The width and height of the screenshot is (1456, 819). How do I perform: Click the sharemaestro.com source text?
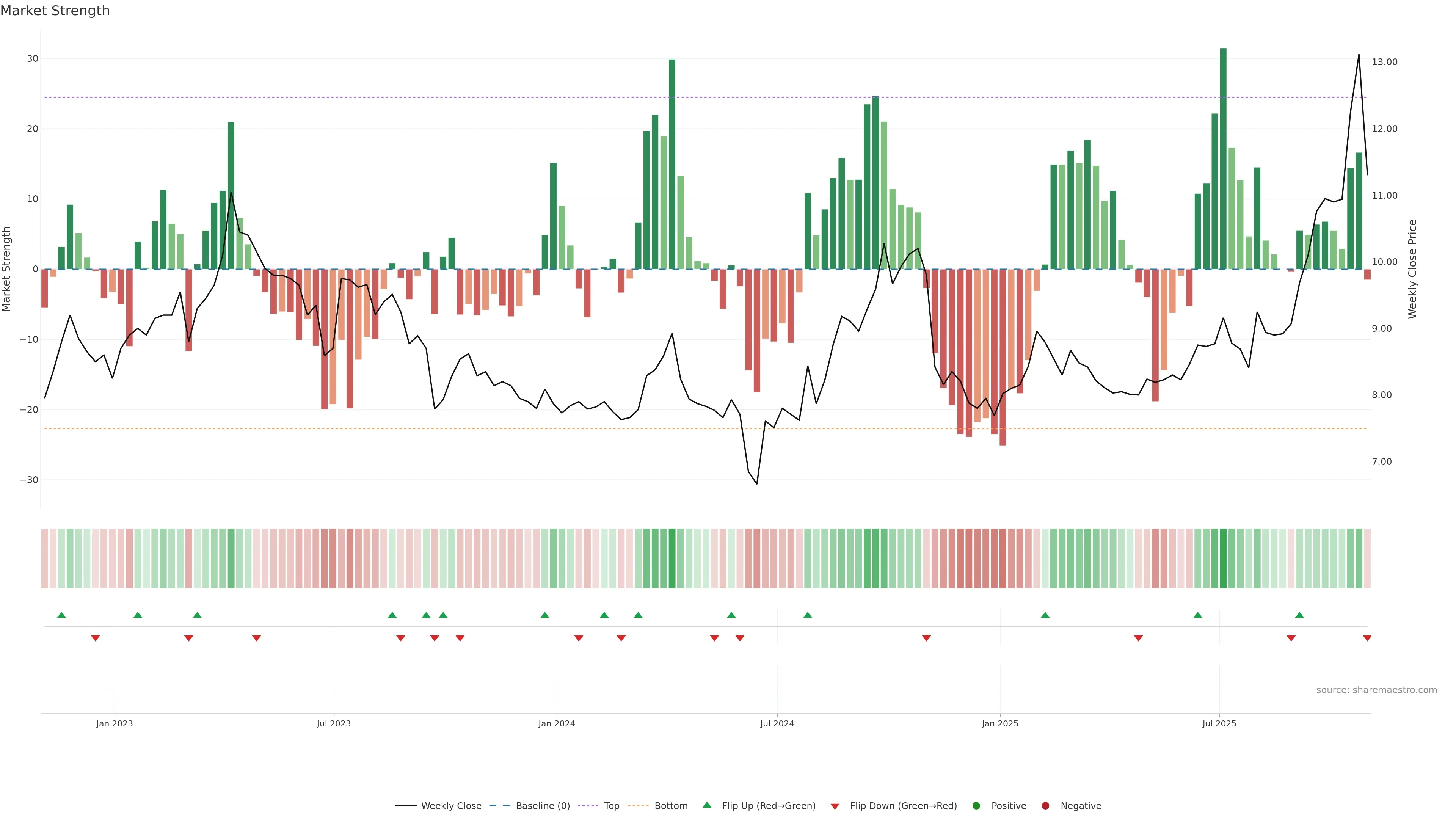point(1376,690)
